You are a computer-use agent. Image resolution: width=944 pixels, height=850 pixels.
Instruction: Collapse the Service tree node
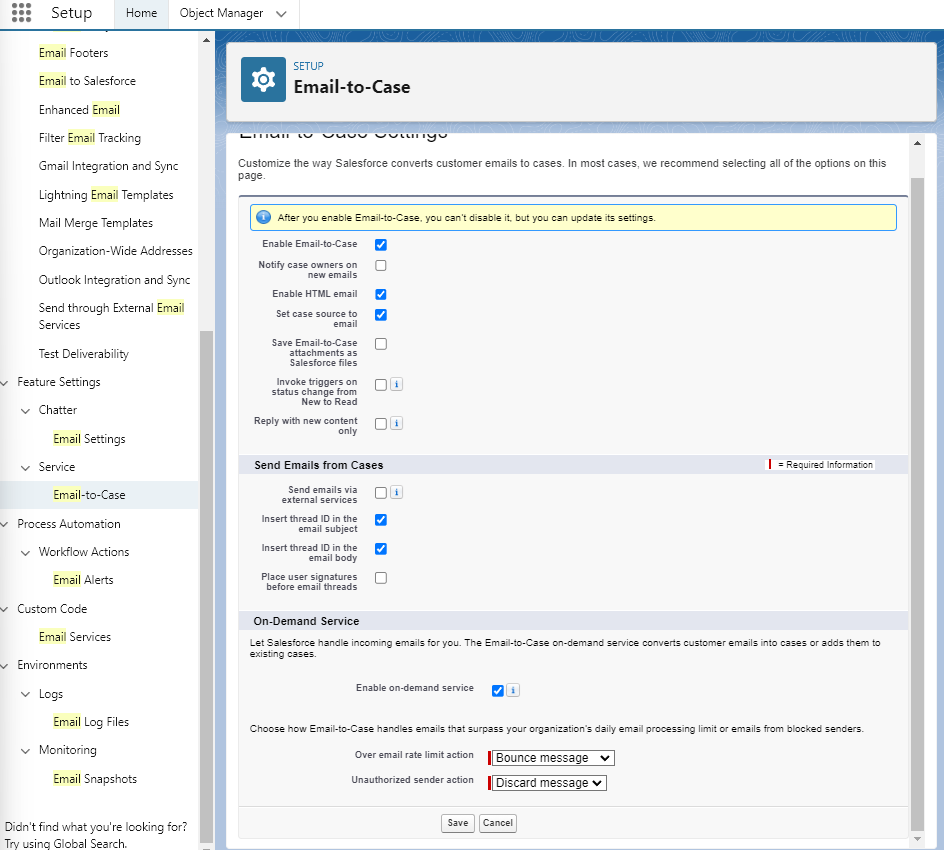[x=25, y=468]
